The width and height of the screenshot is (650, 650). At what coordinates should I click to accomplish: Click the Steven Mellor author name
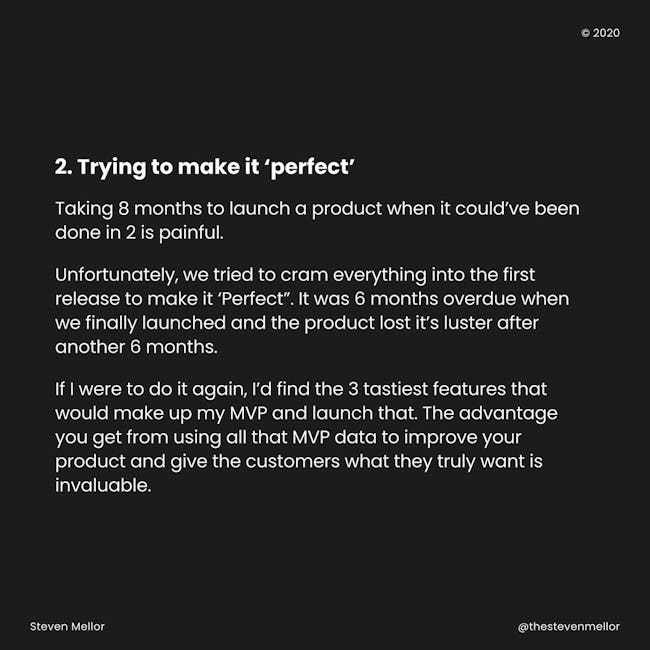pyautogui.click(x=67, y=626)
